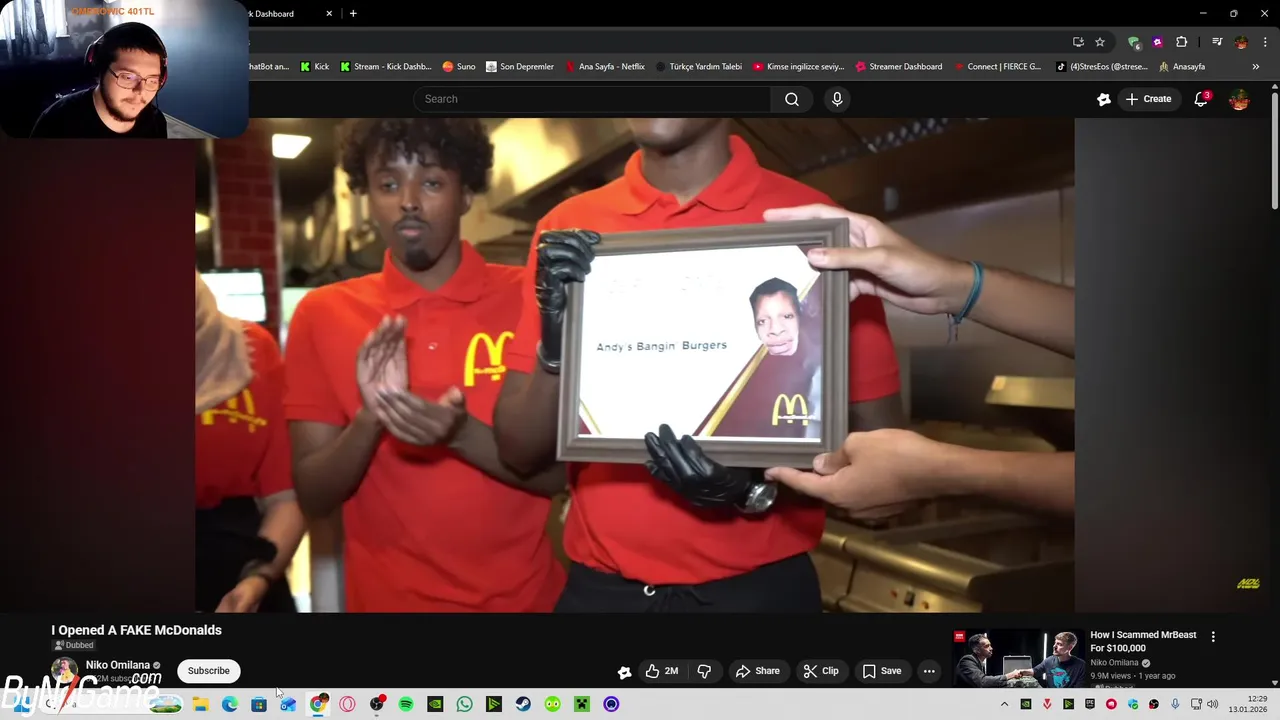Open Chrome profile avatar in toolbar
This screenshot has width=1280, height=720.
[x=1241, y=42]
